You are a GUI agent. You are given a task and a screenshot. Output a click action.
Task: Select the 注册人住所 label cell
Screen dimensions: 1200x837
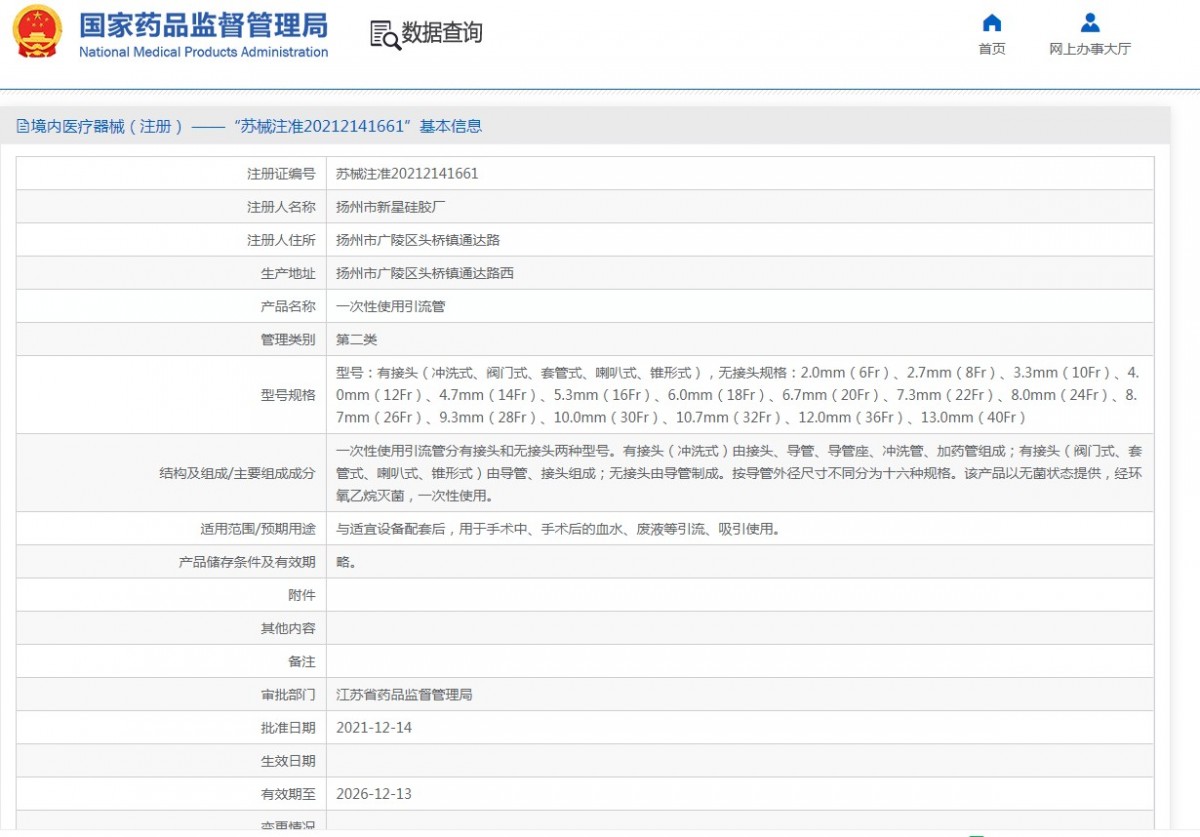tap(170, 240)
